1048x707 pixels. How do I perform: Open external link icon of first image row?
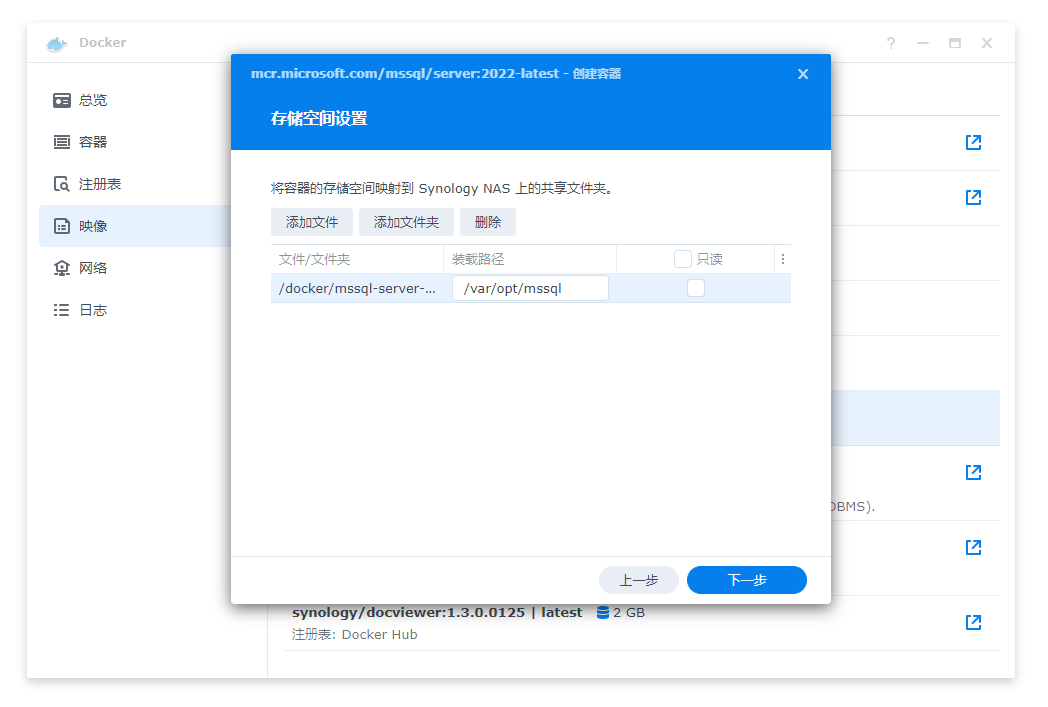[x=973, y=142]
